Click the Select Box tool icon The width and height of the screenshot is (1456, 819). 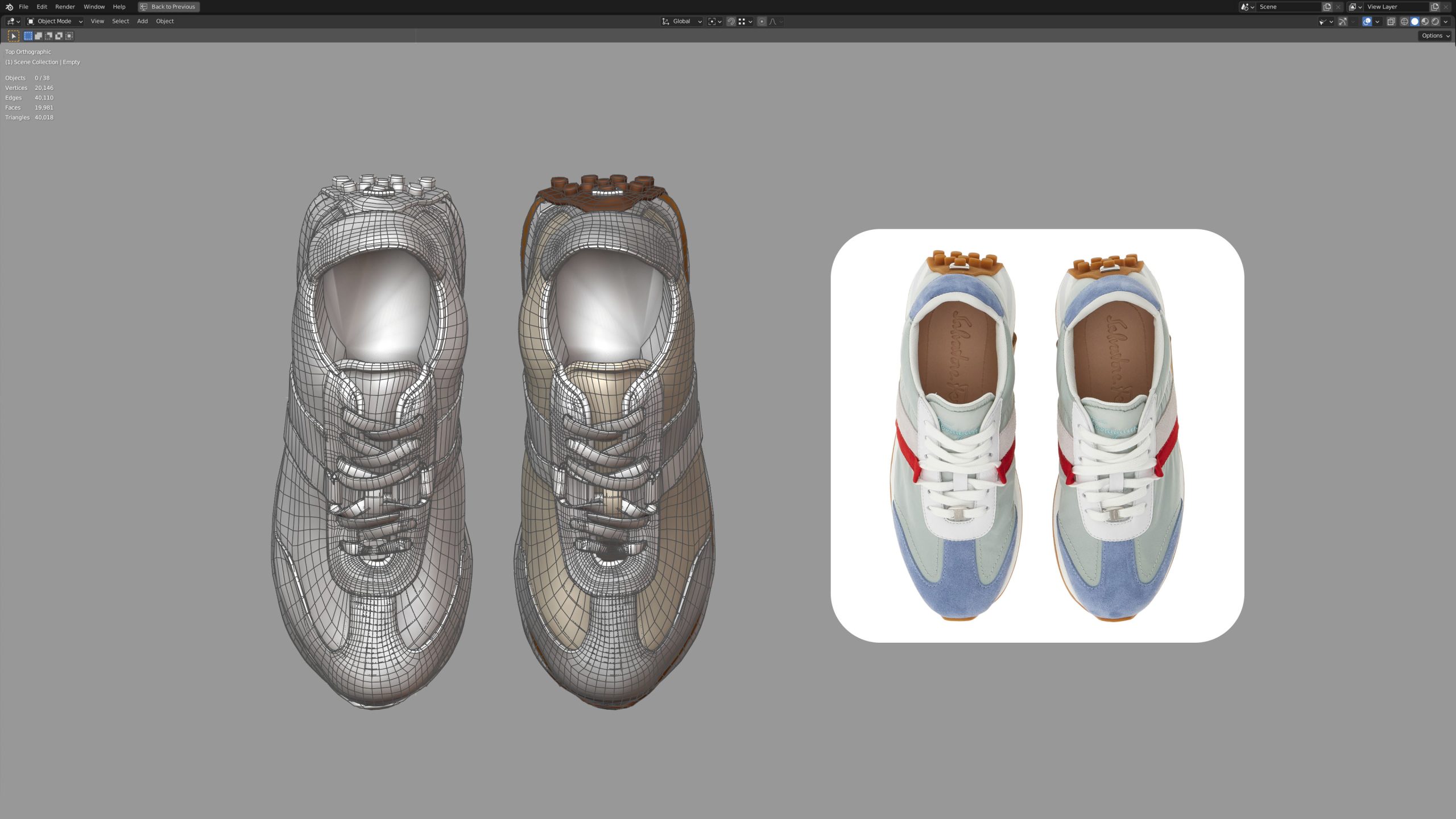[x=13, y=36]
